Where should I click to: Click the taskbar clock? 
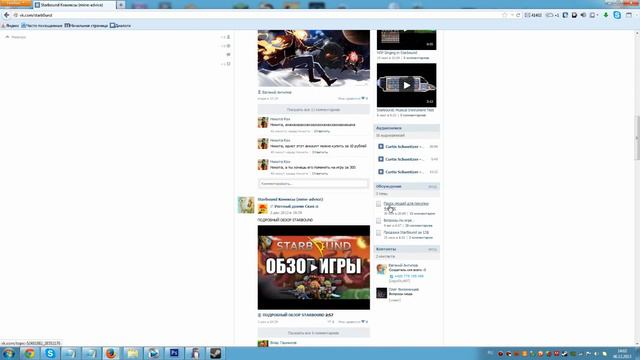click(x=623, y=353)
